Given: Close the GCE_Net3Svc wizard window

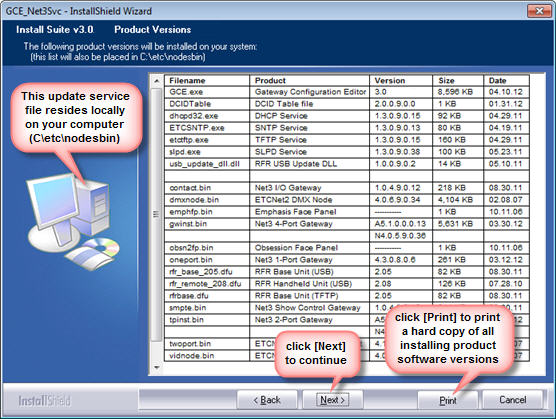Looking at the screenshot, I should [x=539, y=11].
